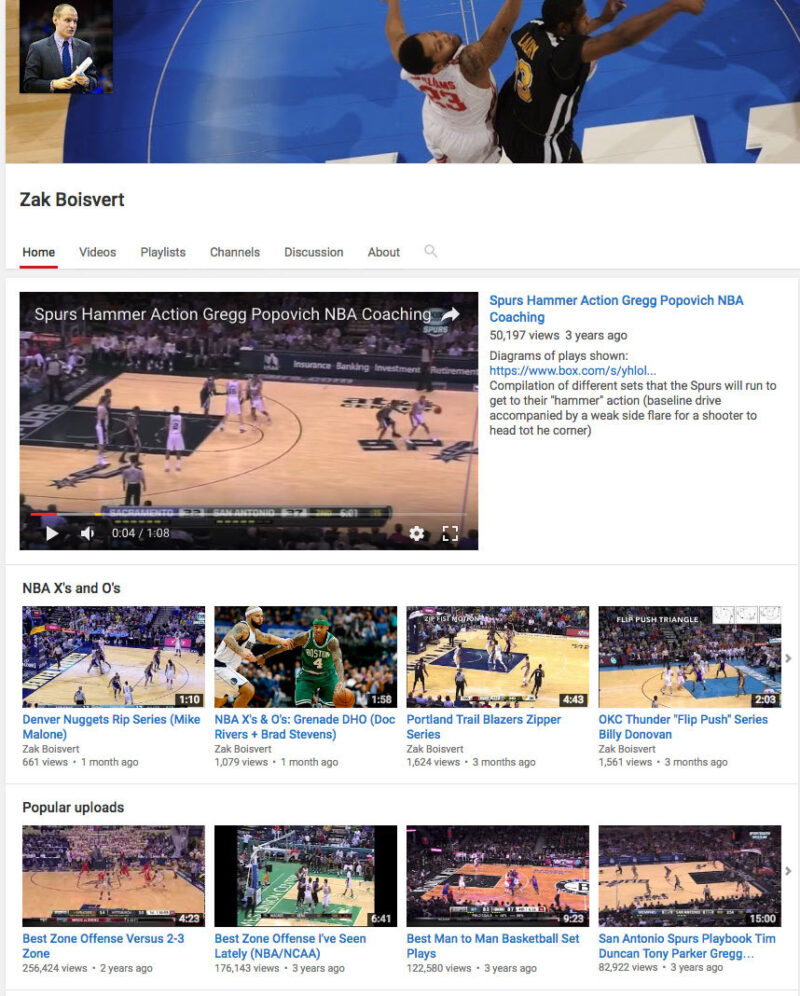Click "122,580 views" text
This screenshot has height=996, width=800.
point(439,968)
